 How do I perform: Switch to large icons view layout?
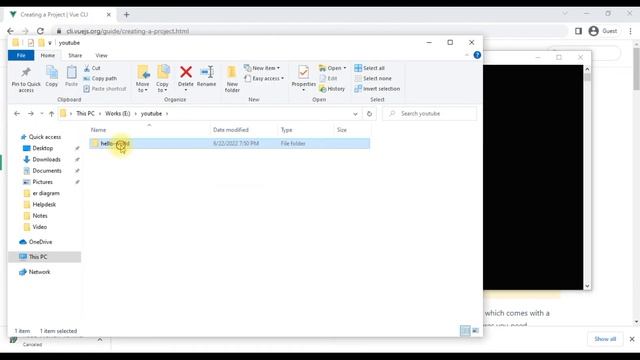pos(476,331)
